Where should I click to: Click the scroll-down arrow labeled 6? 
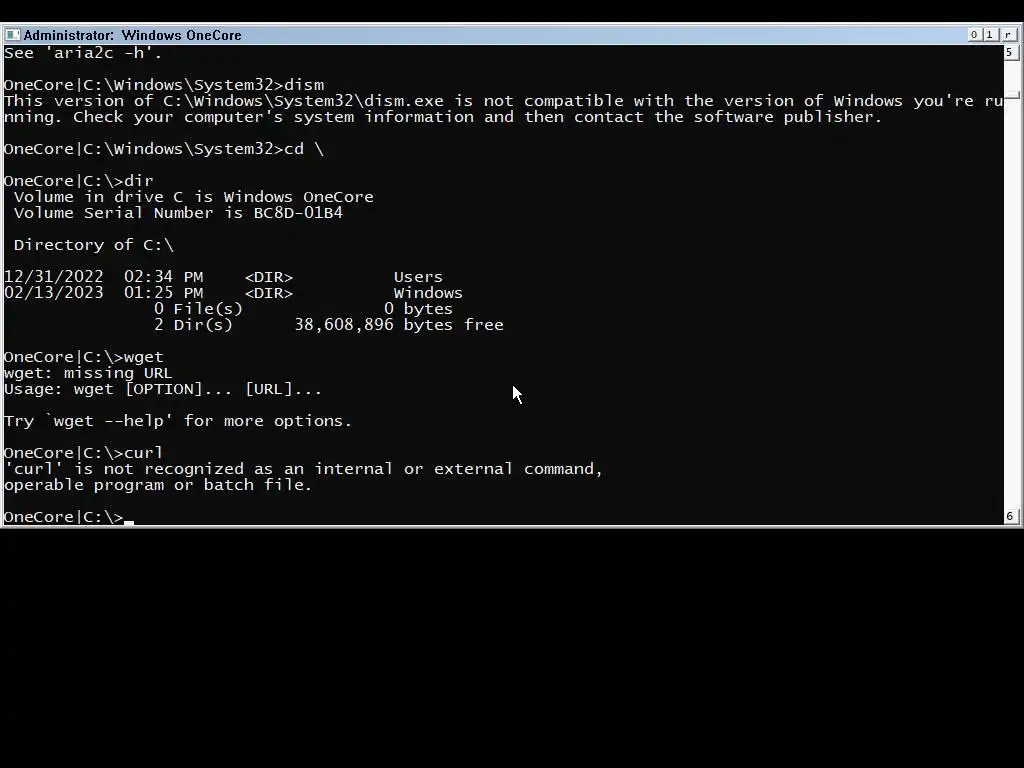click(x=1010, y=516)
